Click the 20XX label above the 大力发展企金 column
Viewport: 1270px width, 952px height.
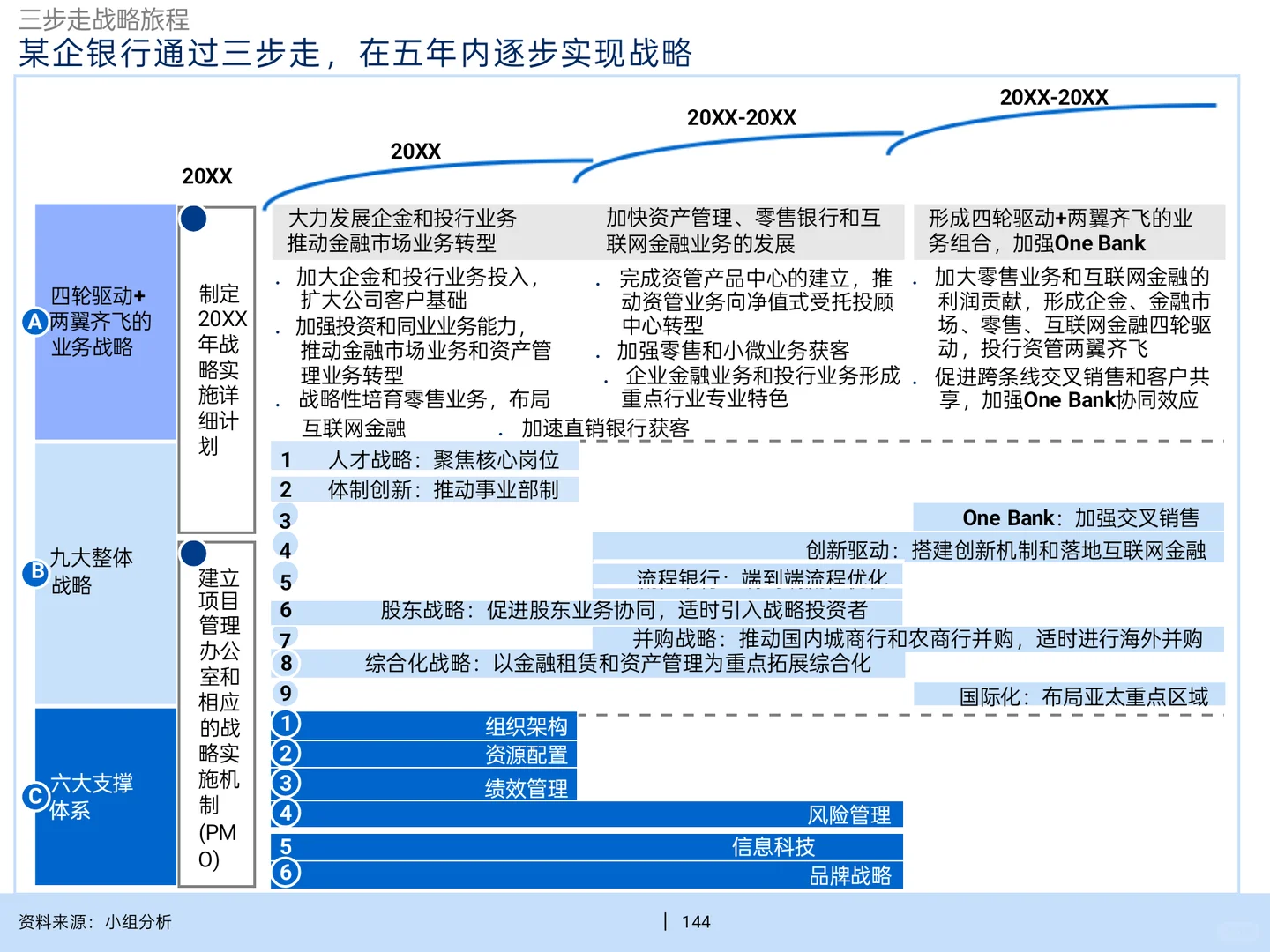click(x=415, y=152)
